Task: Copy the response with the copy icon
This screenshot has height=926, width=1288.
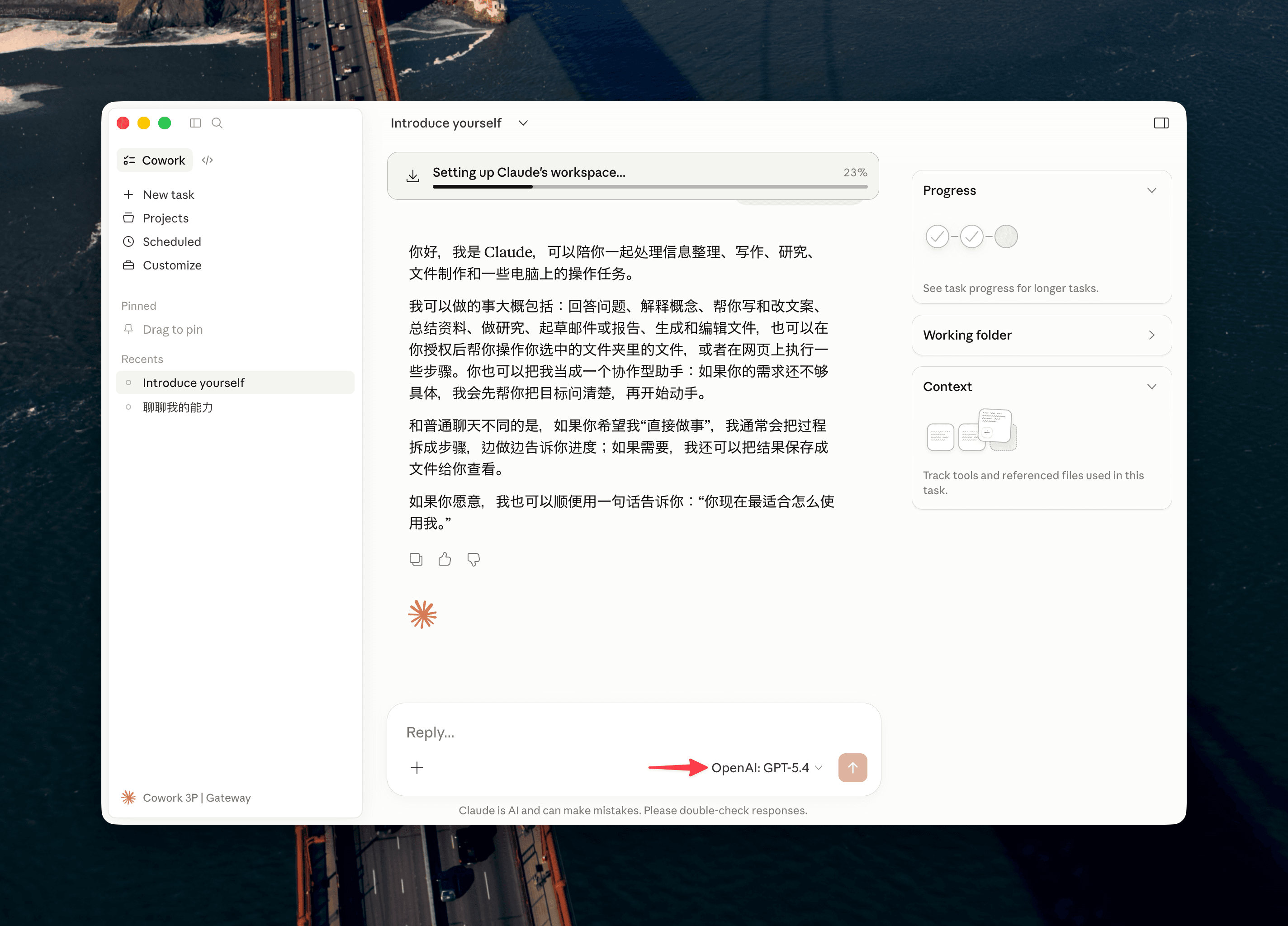Action: (x=416, y=559)
